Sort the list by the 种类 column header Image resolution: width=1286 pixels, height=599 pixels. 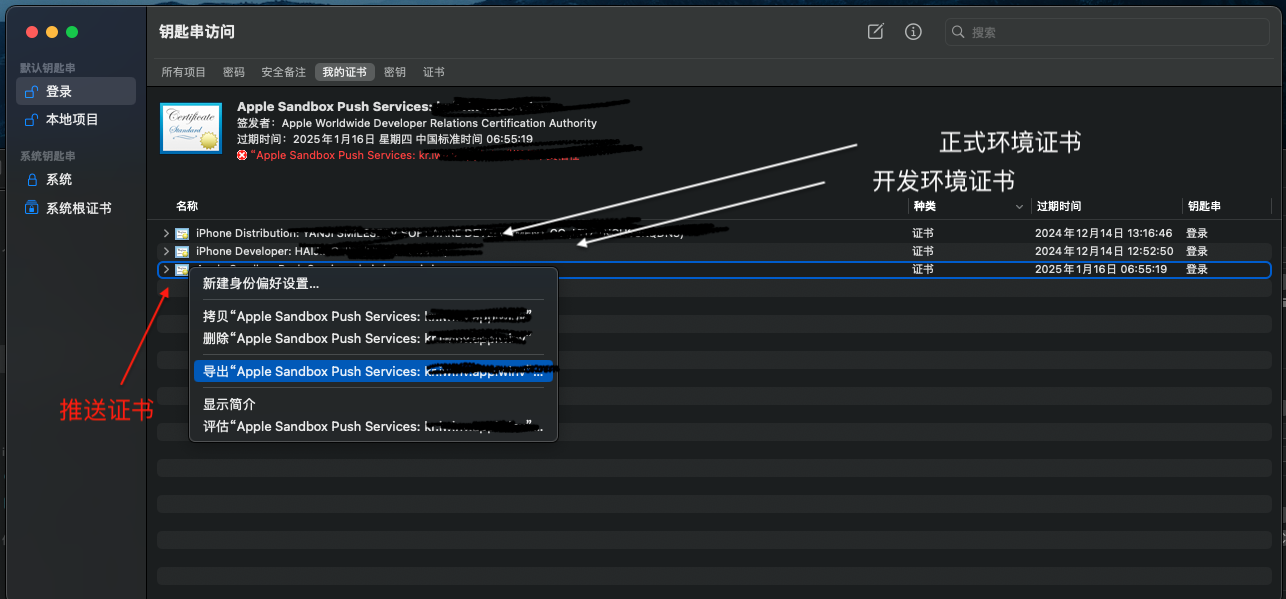pos(923,206)
